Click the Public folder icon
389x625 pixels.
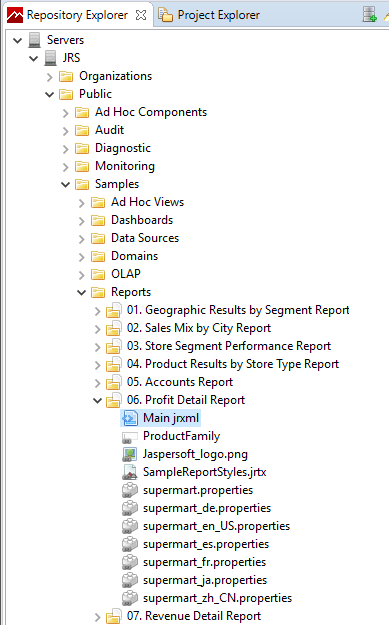[66, 94]
